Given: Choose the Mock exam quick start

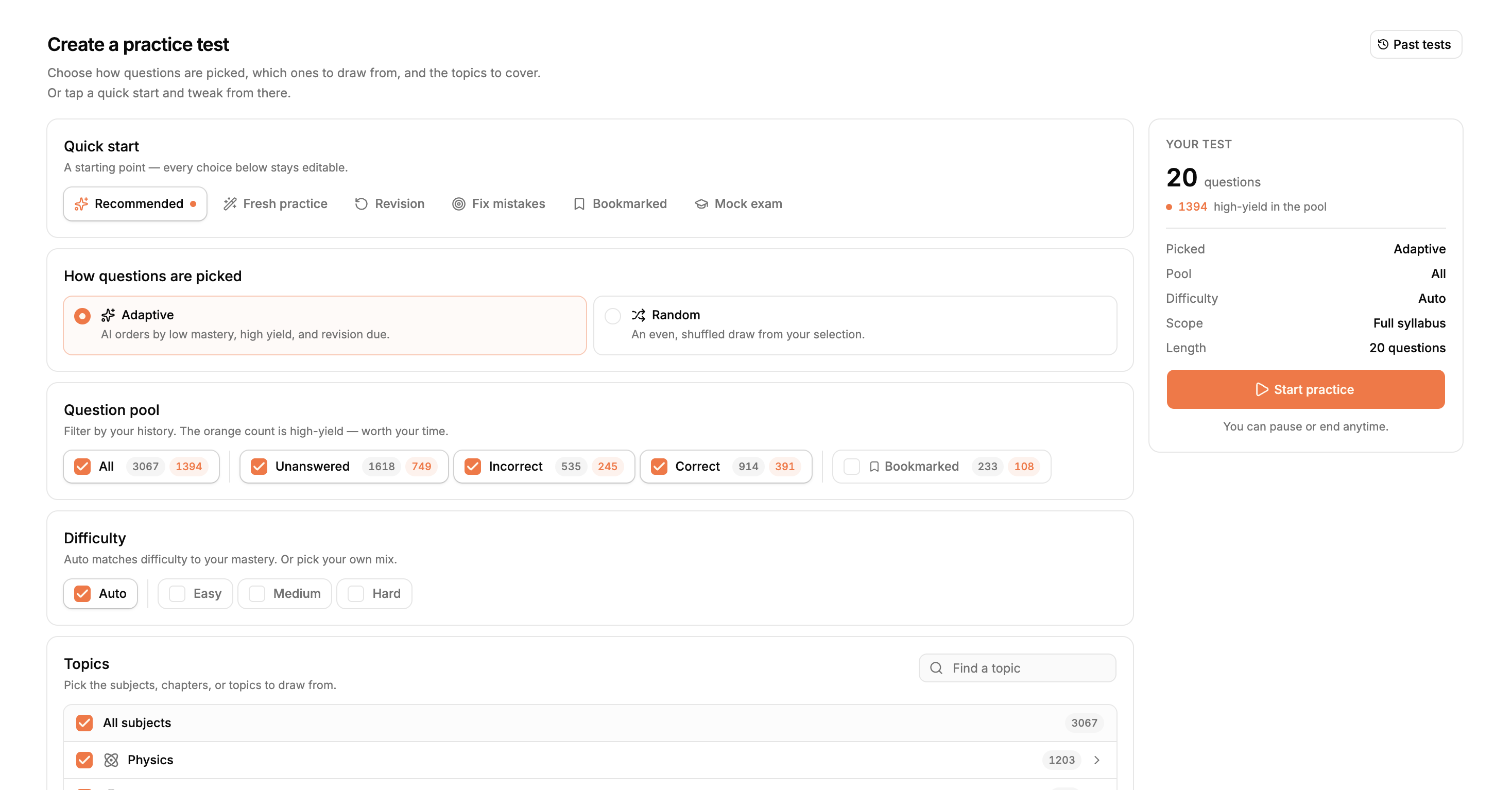Looking at the screenshot, I should (738, 203).
